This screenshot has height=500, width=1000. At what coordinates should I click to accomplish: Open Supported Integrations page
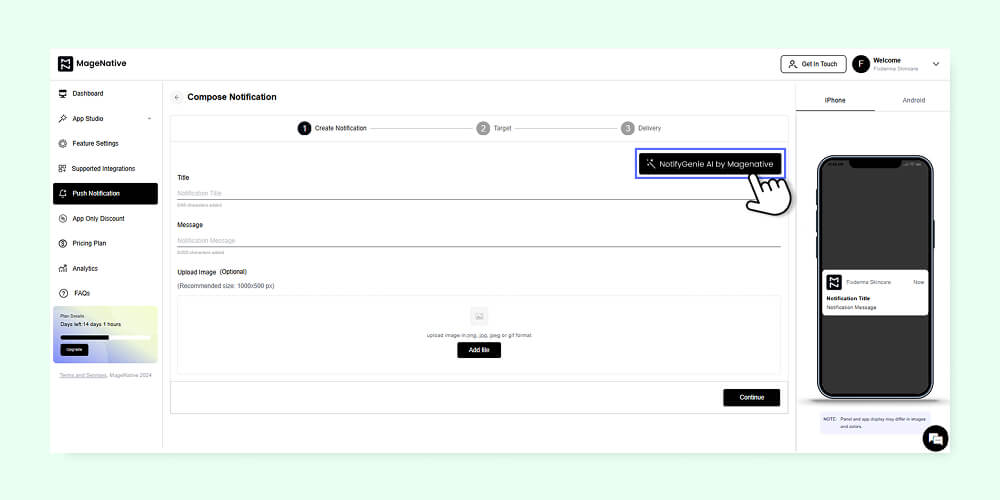[105, 168]
